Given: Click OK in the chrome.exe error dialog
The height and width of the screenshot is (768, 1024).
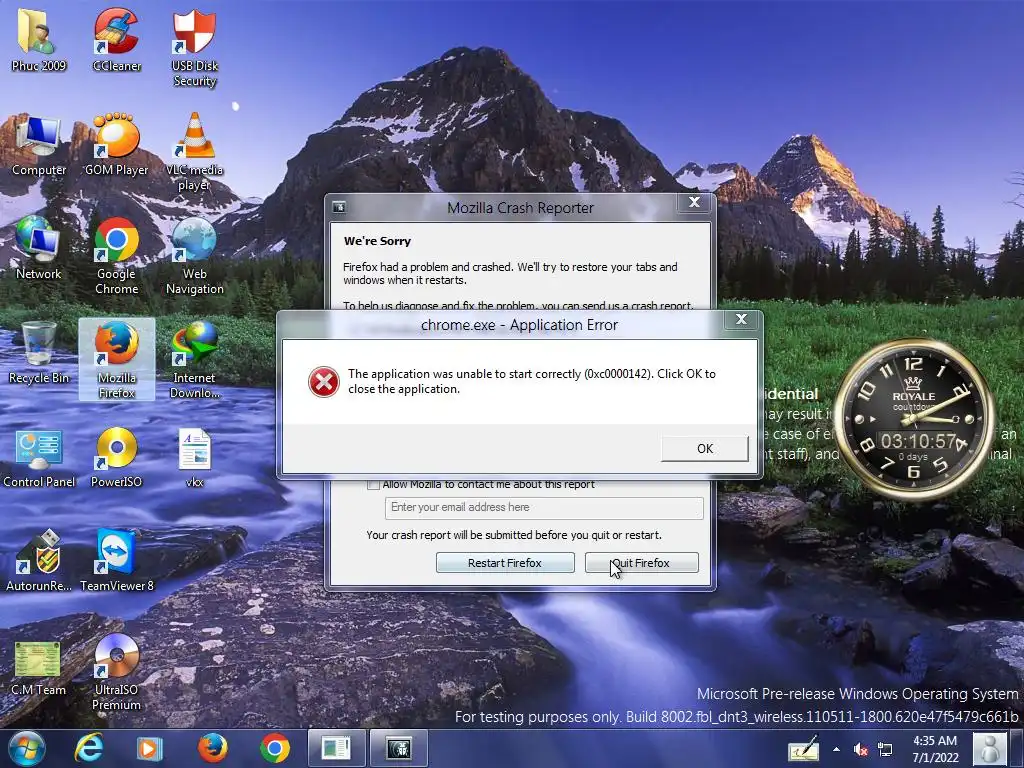Looking at the screenshot, I should click(705, 449).
